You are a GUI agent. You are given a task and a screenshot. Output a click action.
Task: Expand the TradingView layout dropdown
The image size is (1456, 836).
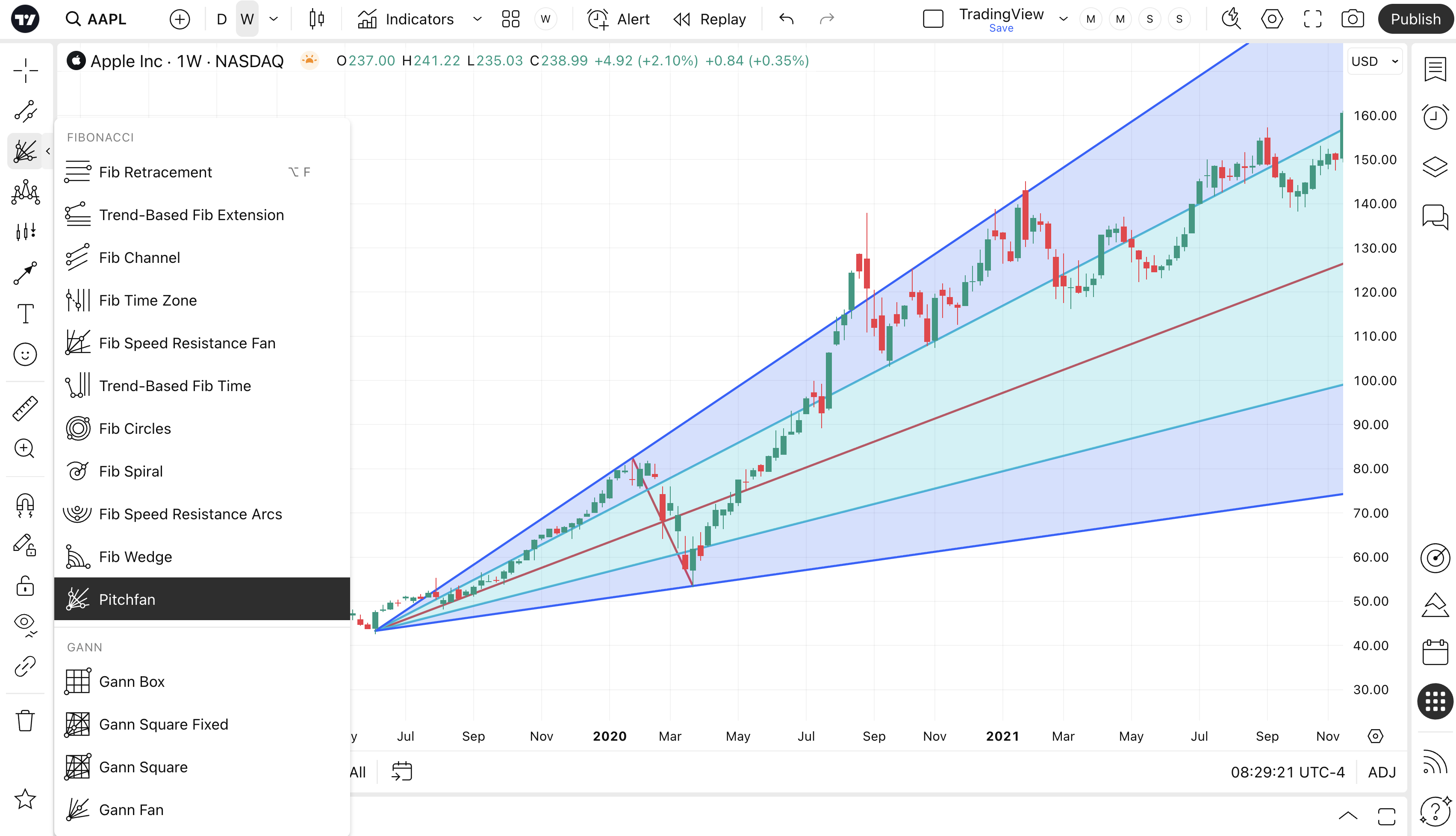[1063, 19]
